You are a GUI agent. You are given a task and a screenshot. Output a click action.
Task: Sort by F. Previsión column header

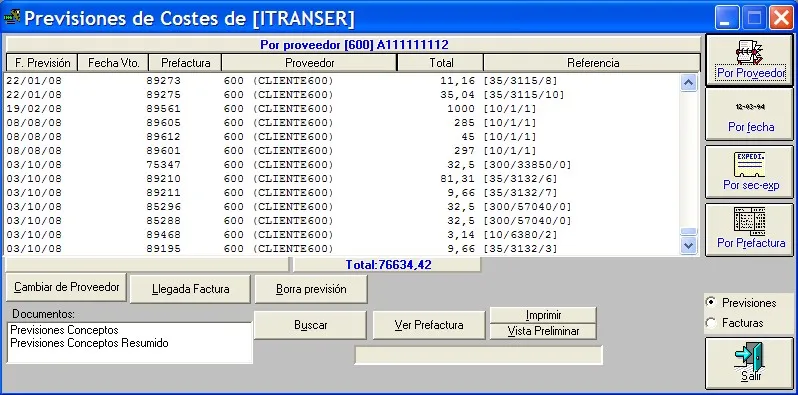42,63
